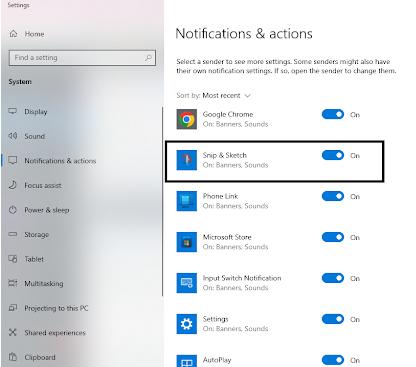416x367 pixels.
Task: Click the Phone Link app icon
Action: 186,201
